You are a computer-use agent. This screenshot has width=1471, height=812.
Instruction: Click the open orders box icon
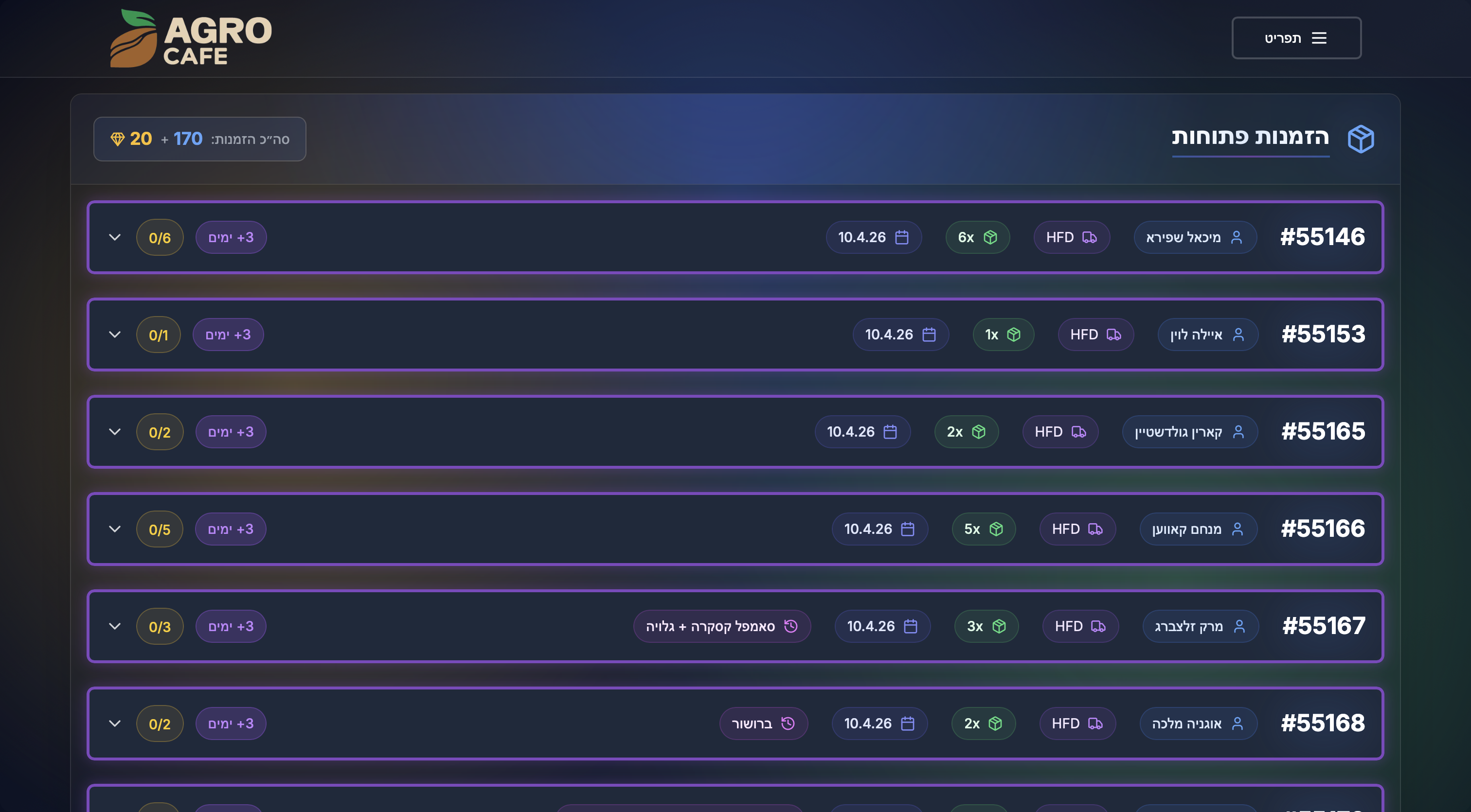point(1361,139)
